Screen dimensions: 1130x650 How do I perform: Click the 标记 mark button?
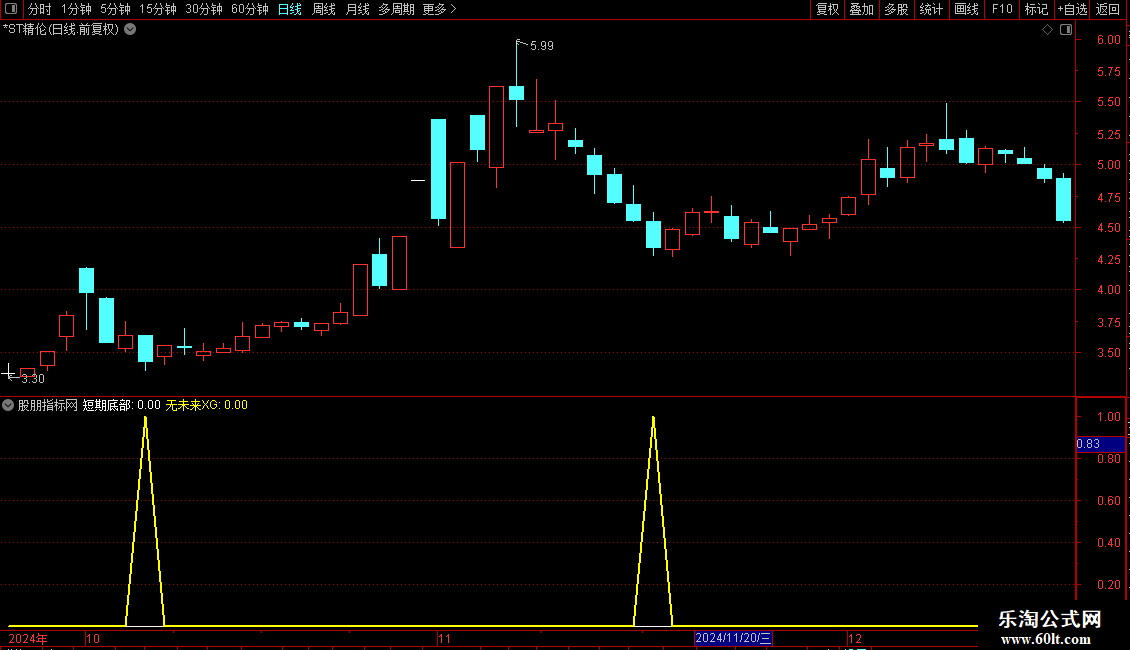(x=1036, y=9)
